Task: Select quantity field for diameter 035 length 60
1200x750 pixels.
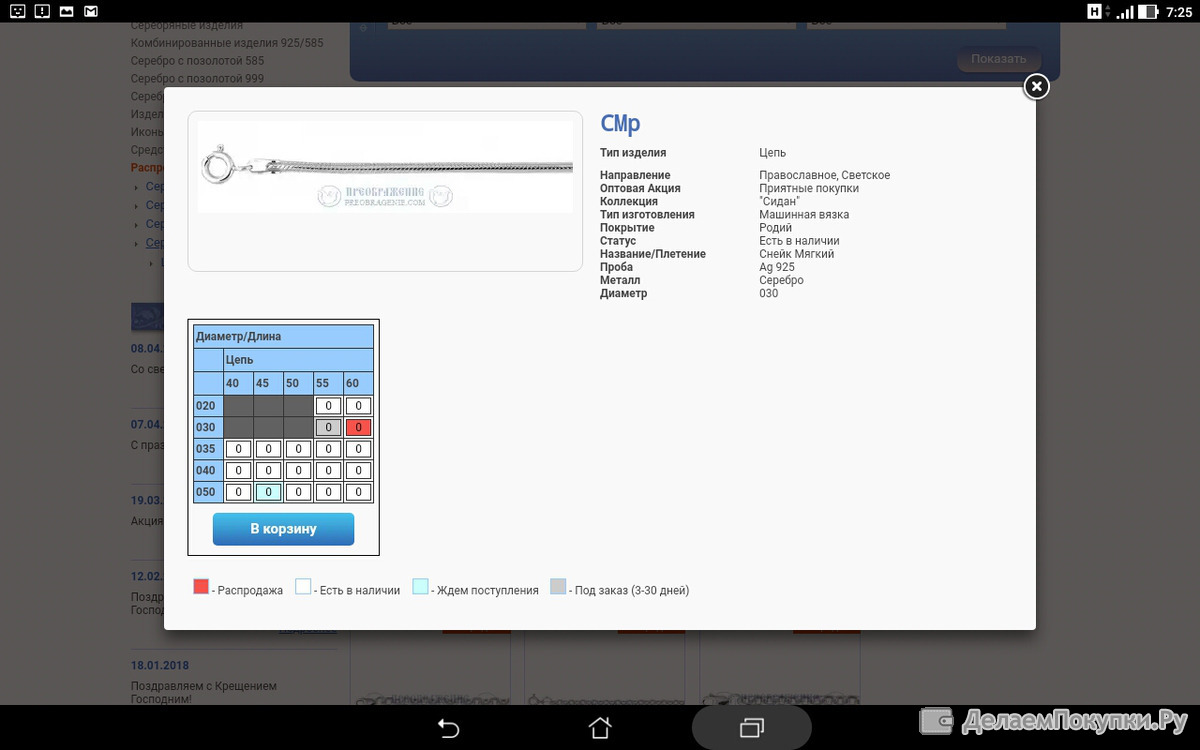Action: pyautogui.click(x=358, y=449)
